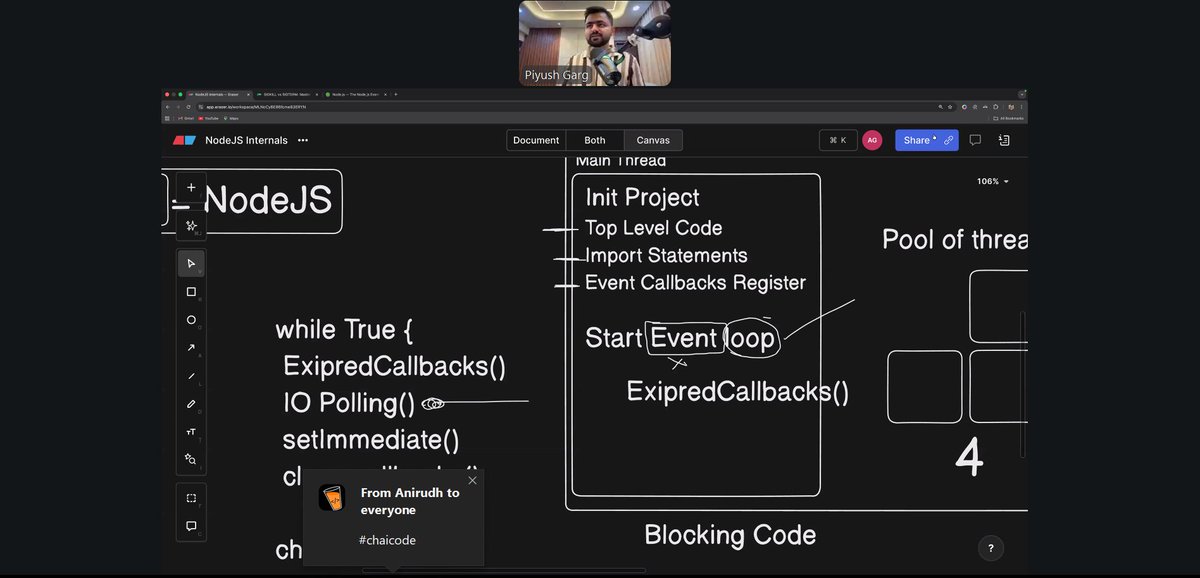
Task: Click the blue Share button
Action: (926, 140)
